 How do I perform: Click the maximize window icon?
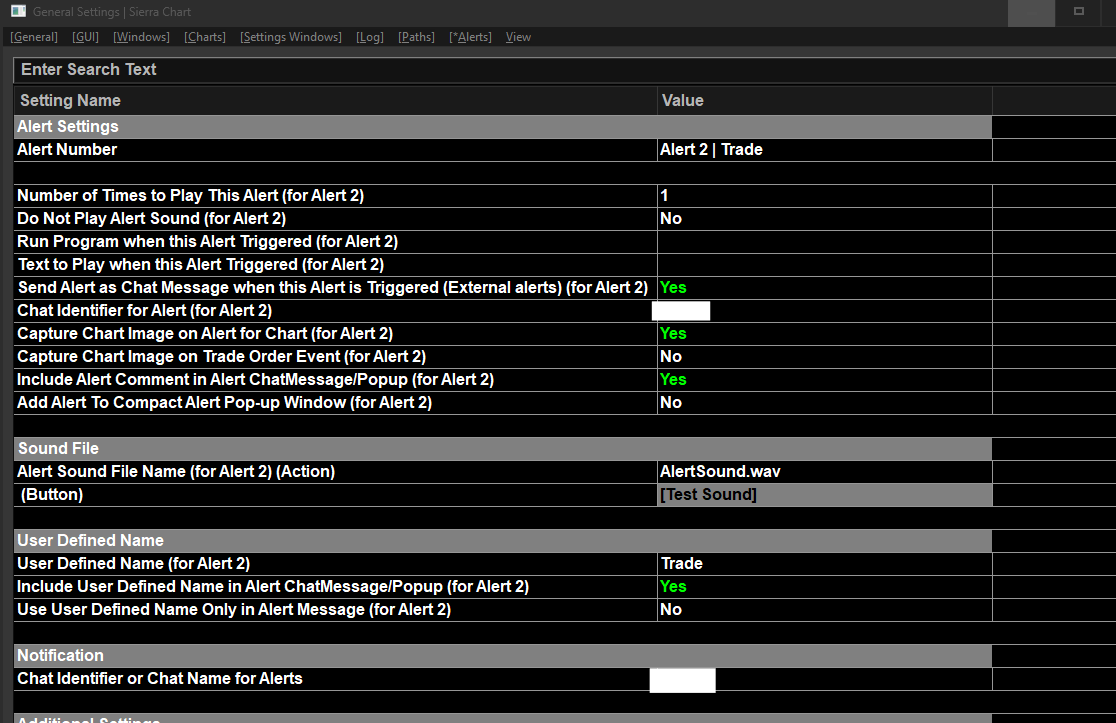(x=1078, y=11)
